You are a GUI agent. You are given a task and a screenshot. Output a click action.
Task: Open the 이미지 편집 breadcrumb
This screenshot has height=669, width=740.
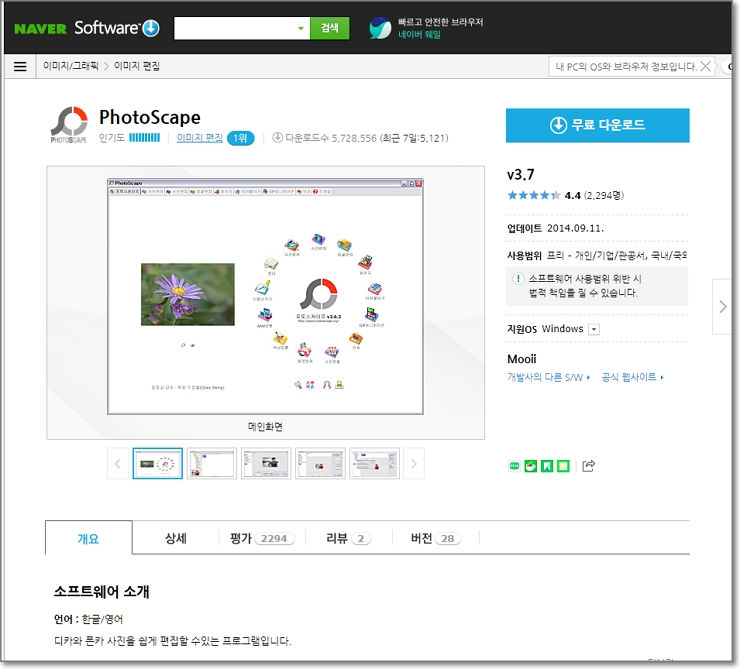tap(137, 66)
